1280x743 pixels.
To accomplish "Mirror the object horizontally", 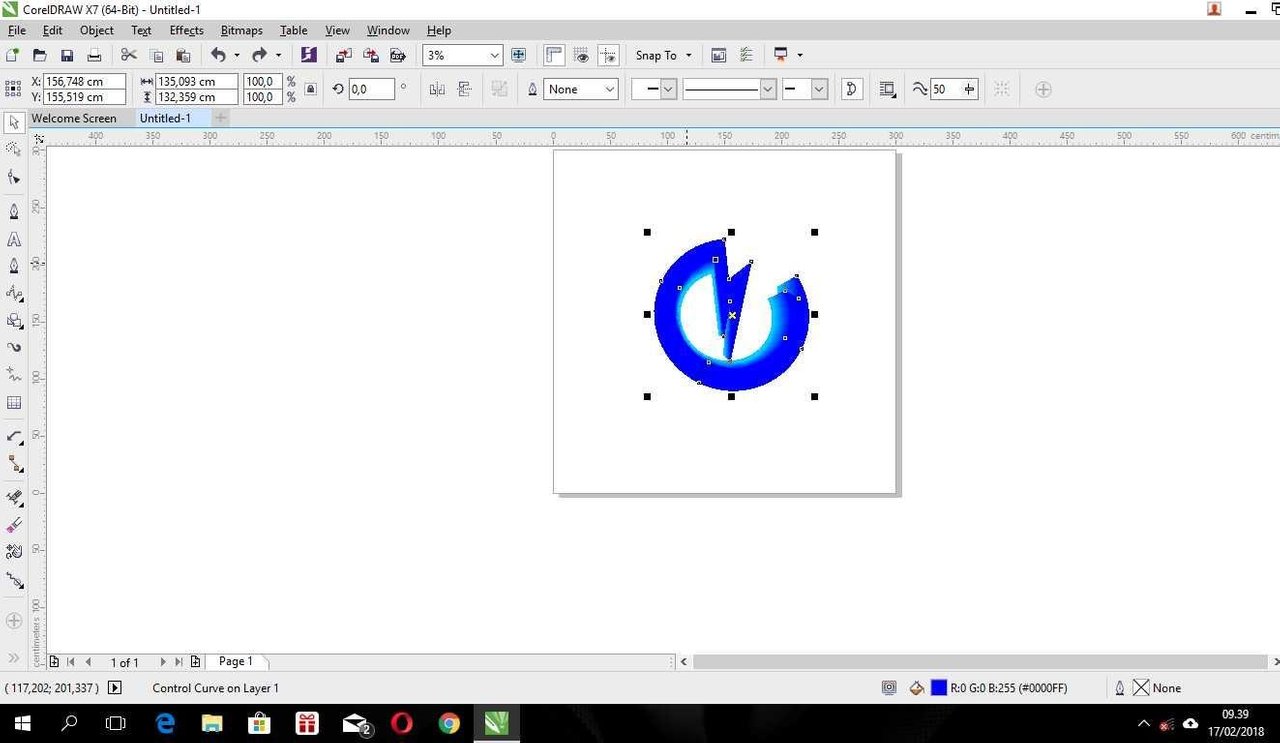I will [437, 89].
